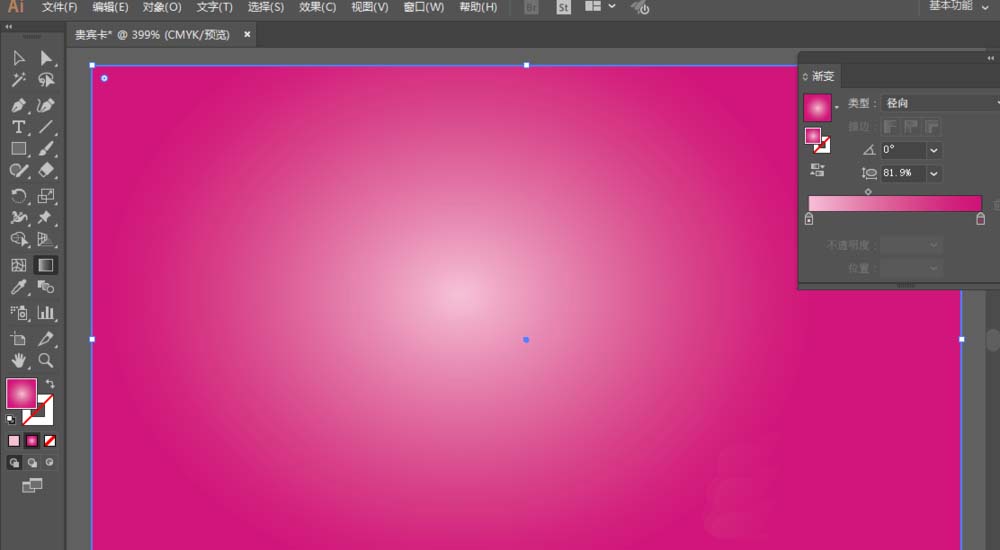Open the 基本功能 workspace dropdown
1000x550 pixels.
(x=959, y=6)
